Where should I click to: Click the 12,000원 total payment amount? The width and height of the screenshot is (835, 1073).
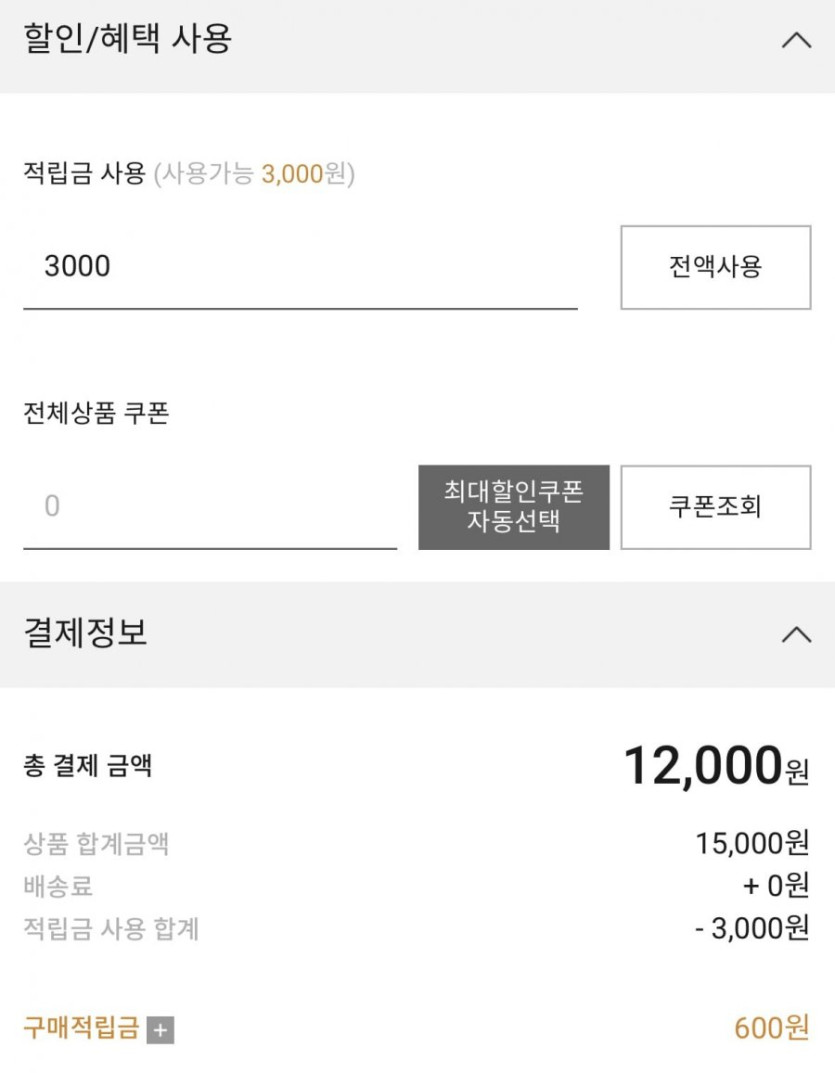coord(715,767)
